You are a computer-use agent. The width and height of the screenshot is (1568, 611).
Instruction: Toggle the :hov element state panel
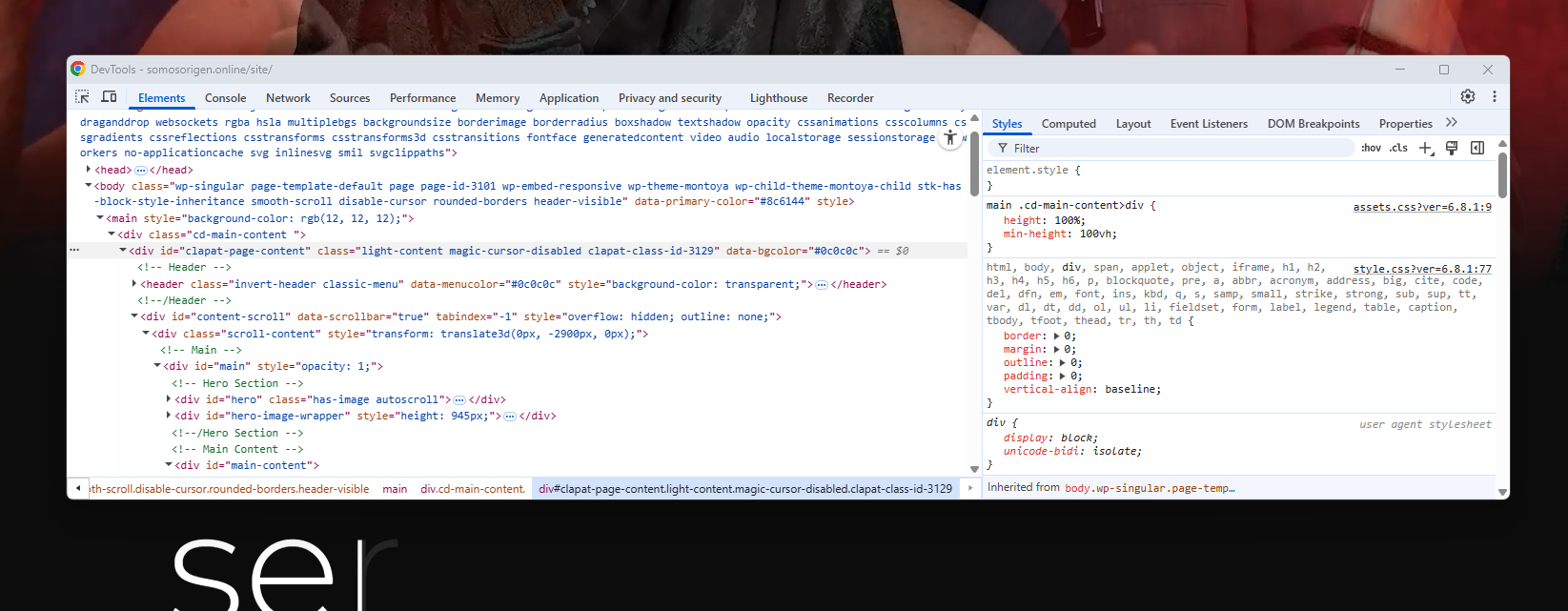[x=1371, y=148]
